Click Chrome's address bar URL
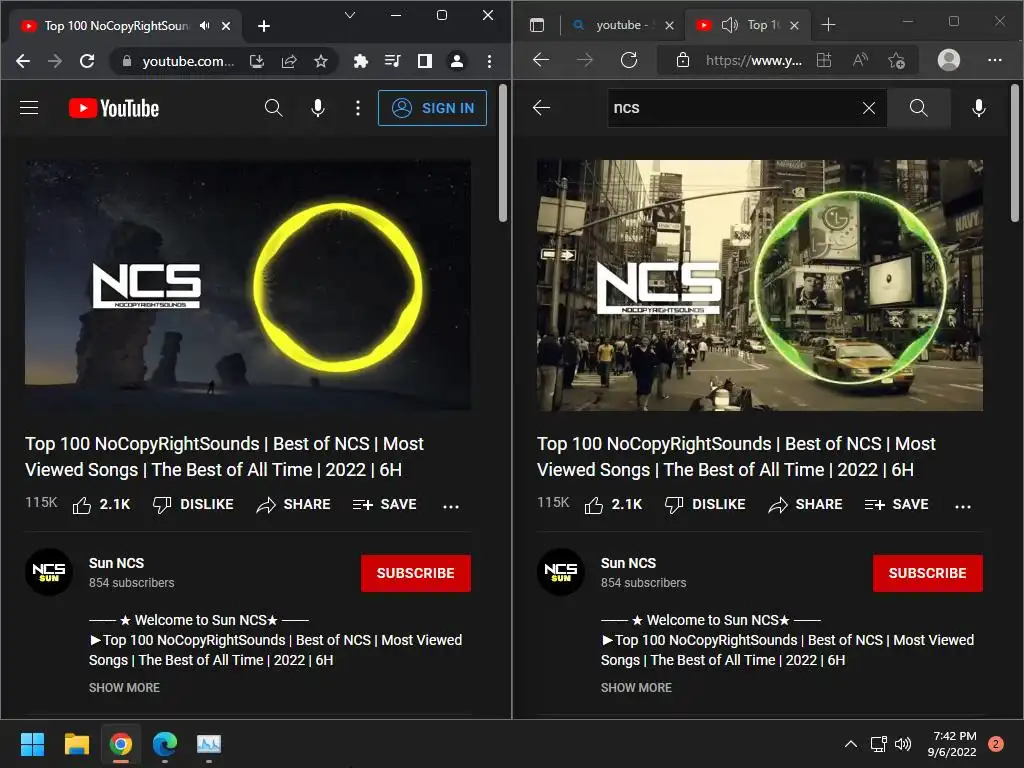 coord(188,61)
